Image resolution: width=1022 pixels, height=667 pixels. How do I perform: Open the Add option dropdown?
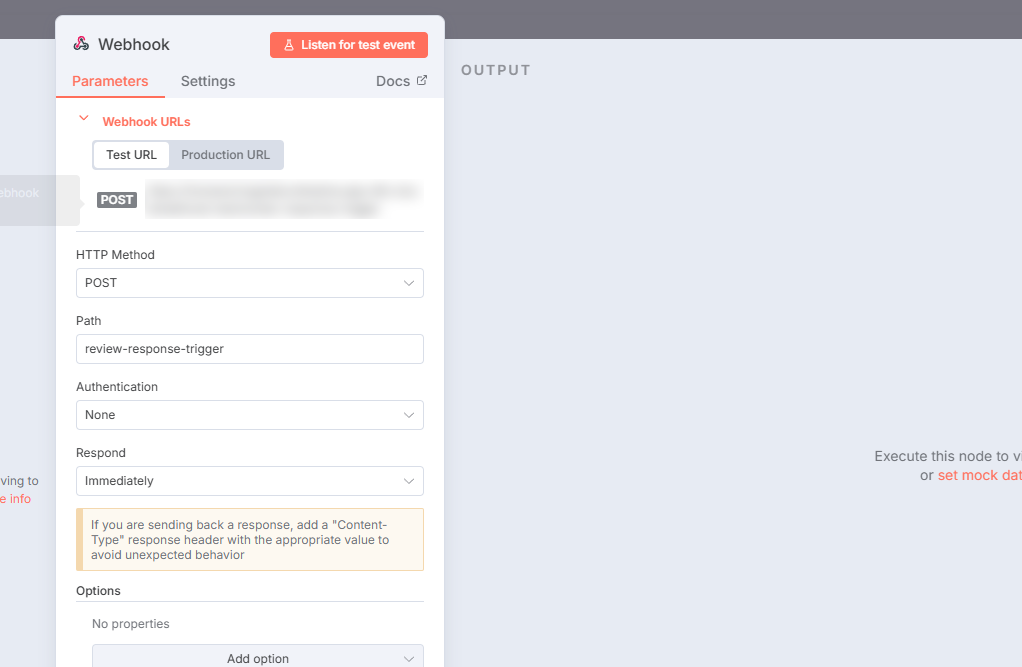[x=257, y=658]
